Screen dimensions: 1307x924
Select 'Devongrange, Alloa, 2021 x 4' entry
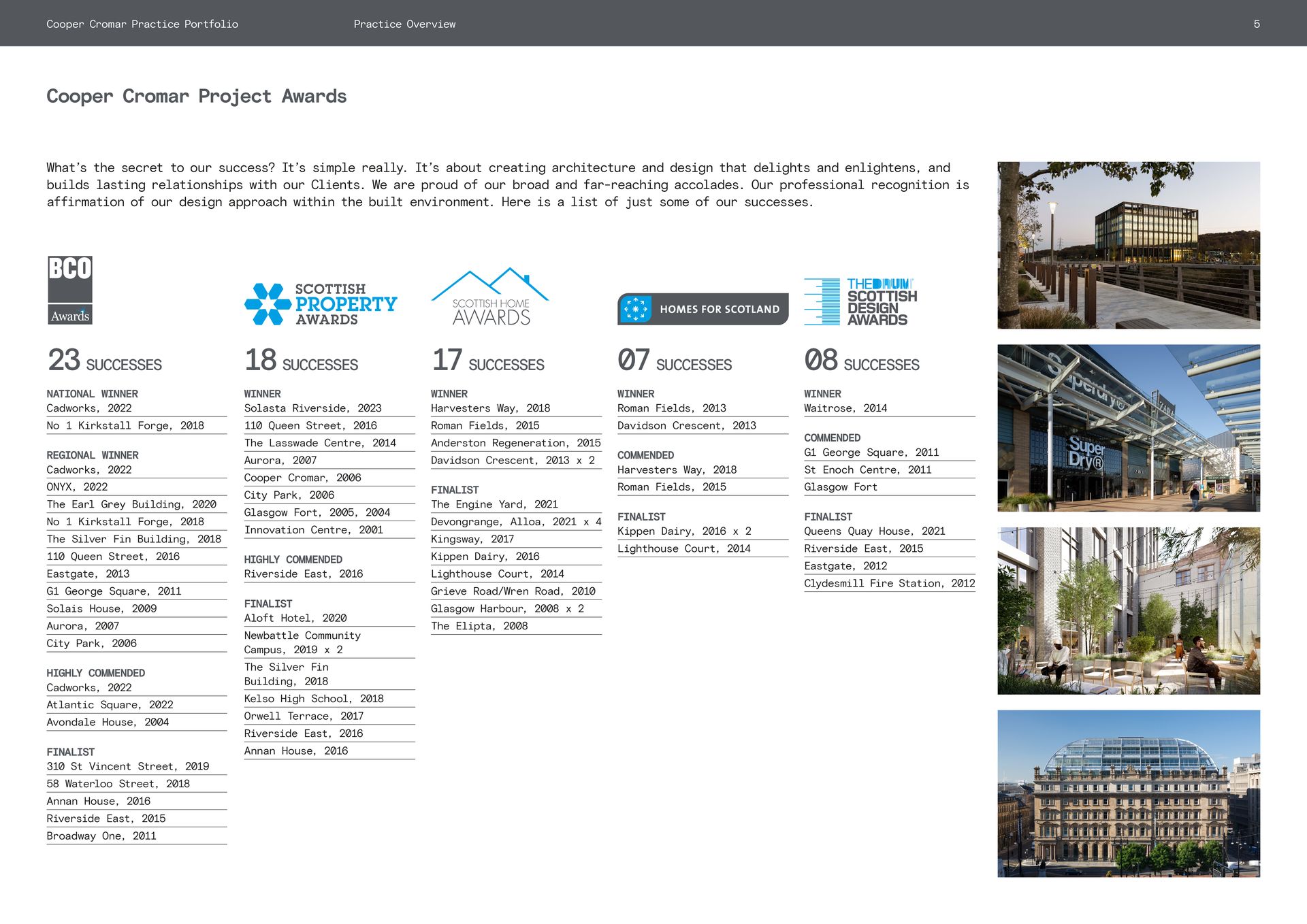516,522
